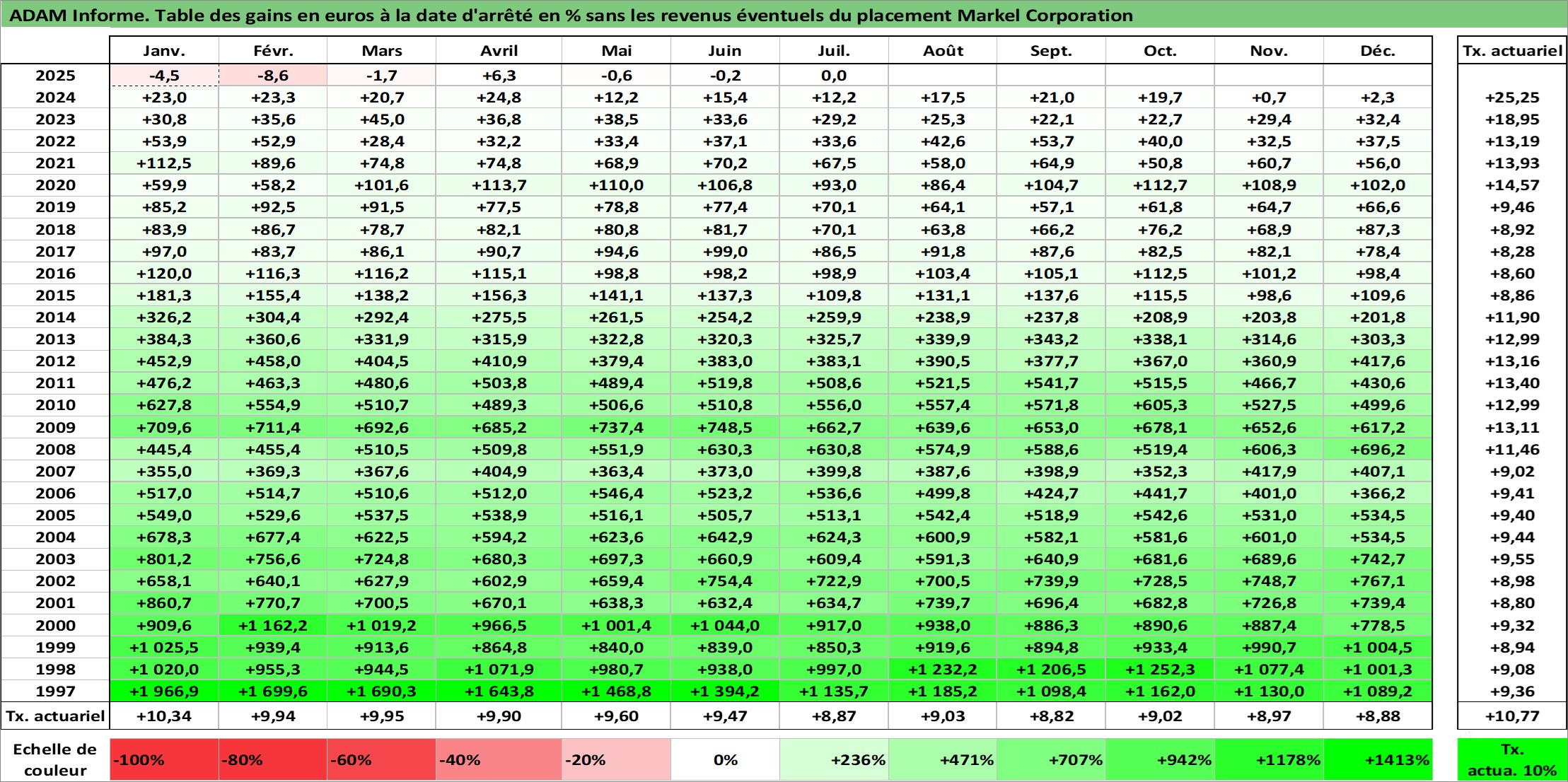
Task: Click the '+25,25' actuarial rate for 2024
Action: tap(1512, 98)
